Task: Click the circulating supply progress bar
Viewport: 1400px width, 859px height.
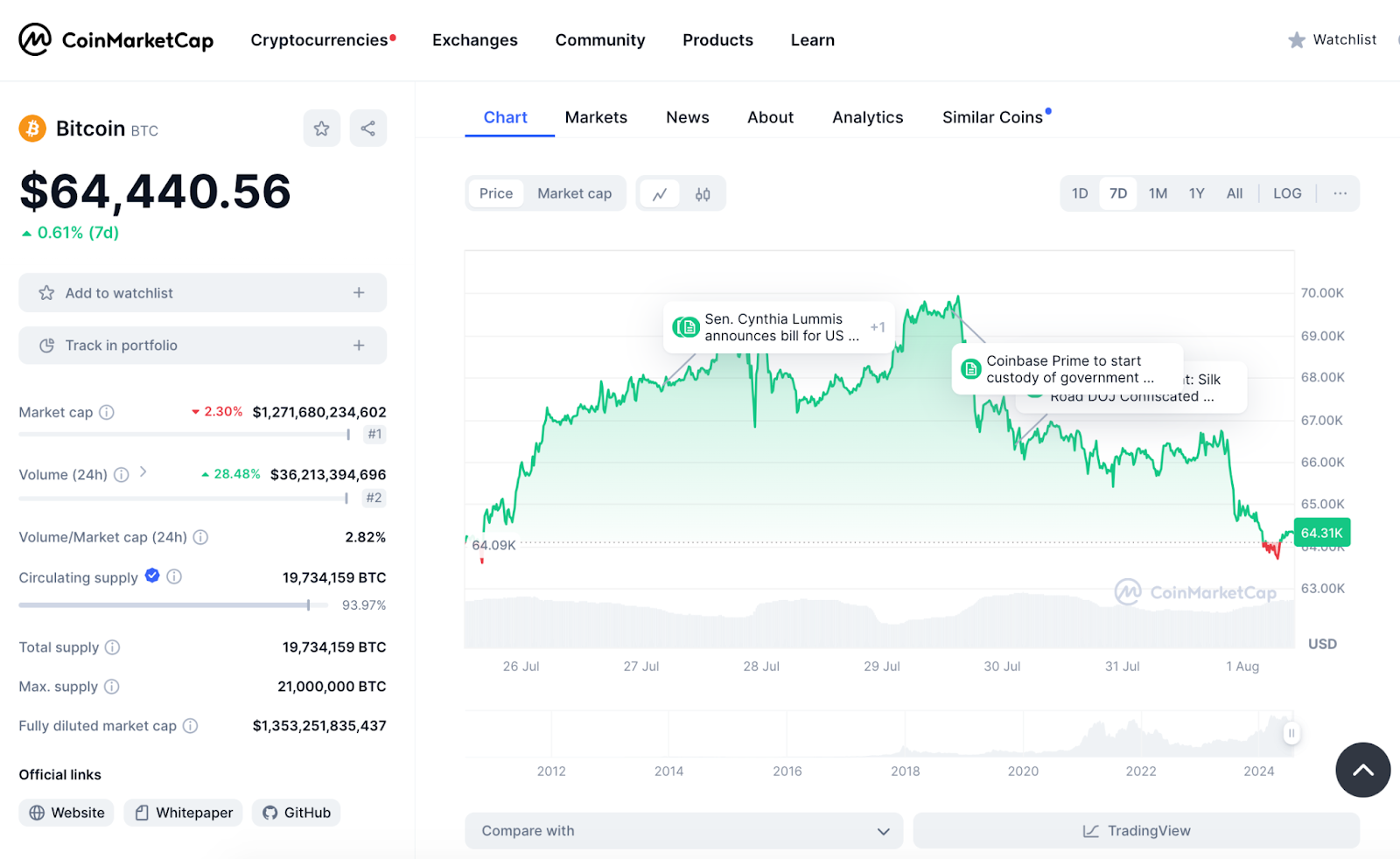Action: pyautogui.click(x=173, y=605)
